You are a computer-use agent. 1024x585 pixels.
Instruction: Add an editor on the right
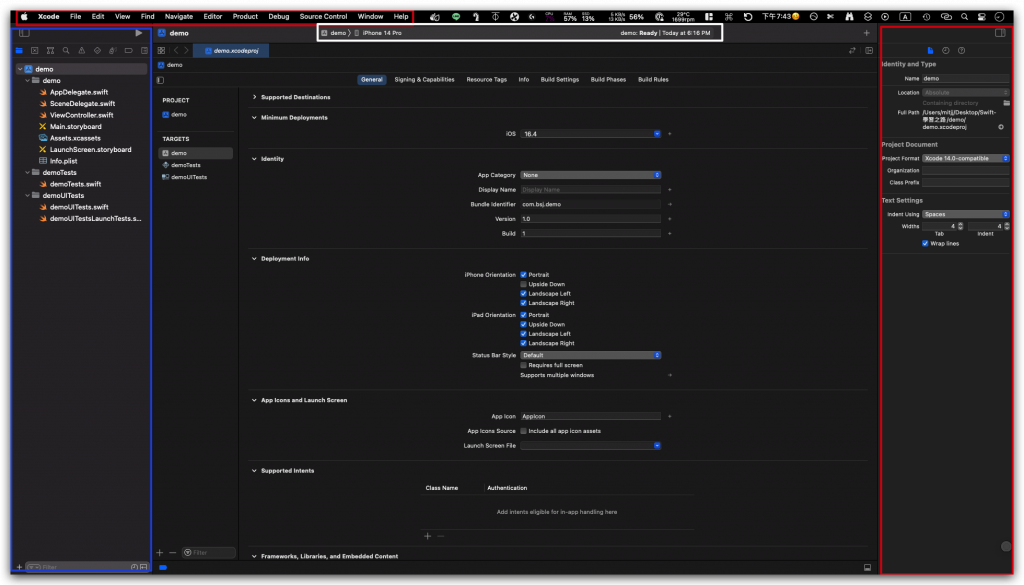(x=869, y=50)
